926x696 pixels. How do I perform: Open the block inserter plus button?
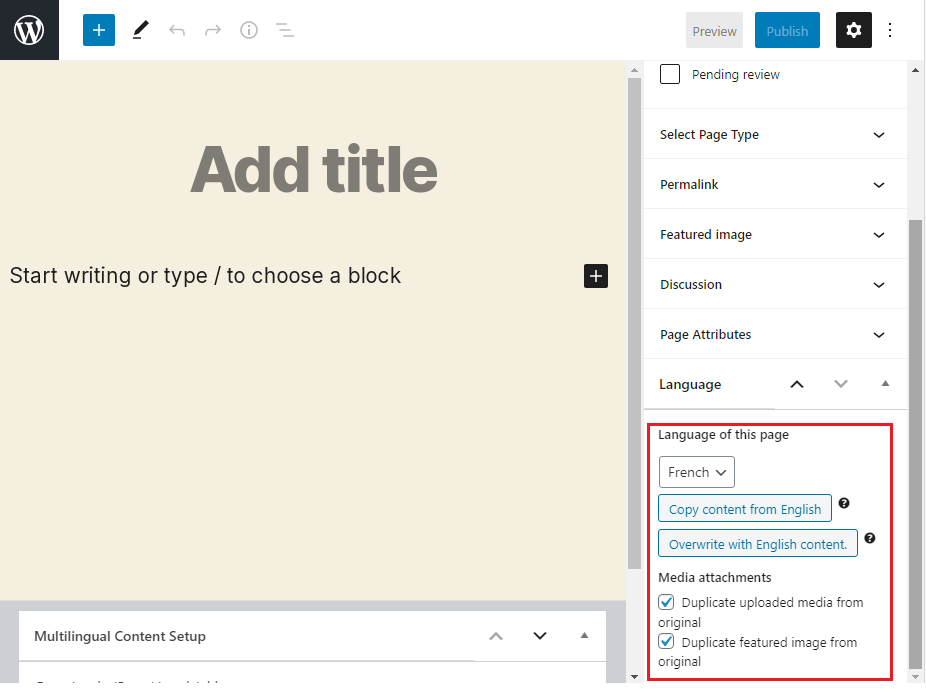pos(99,30)
